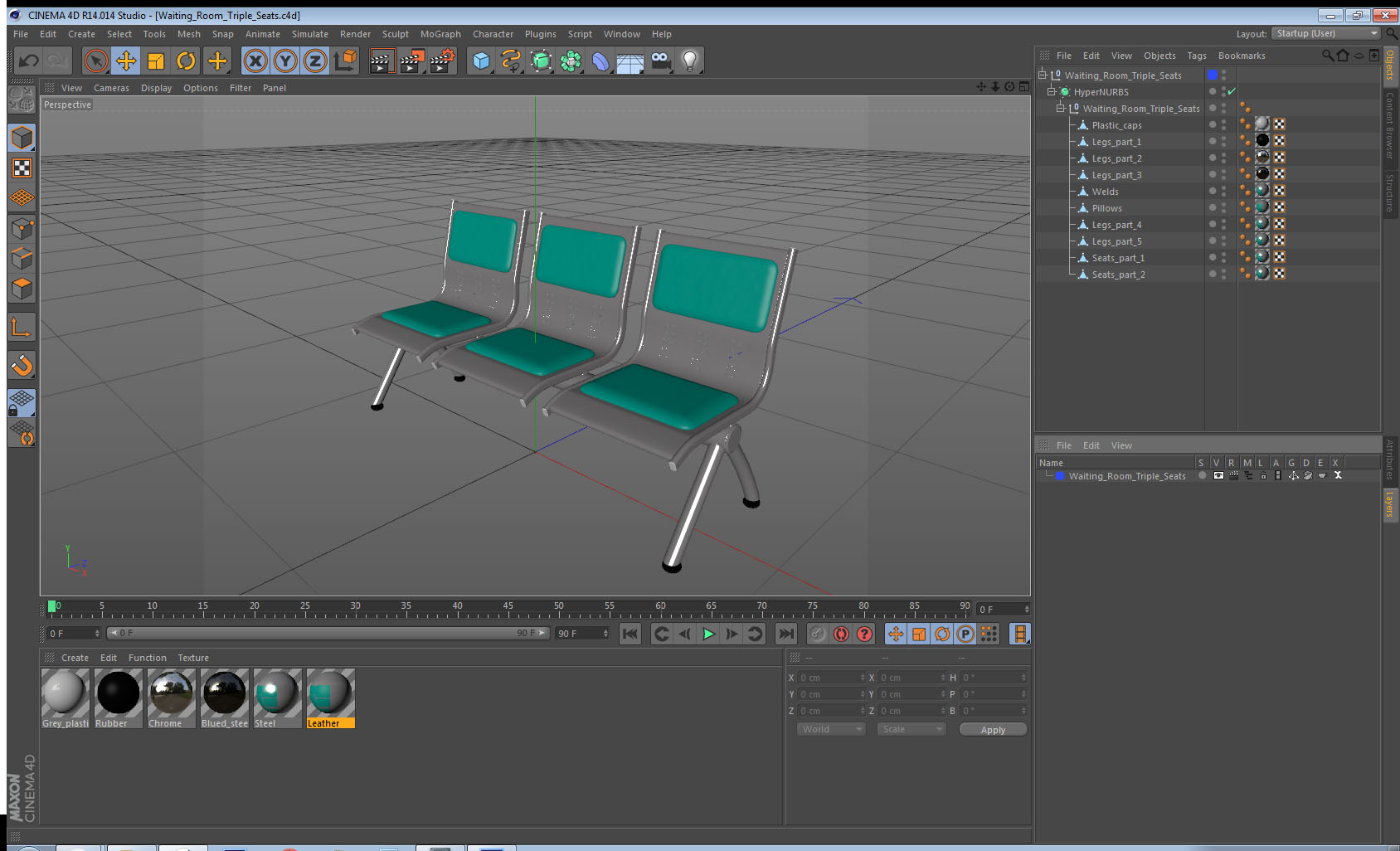Open the spline tools icon

(511, 61)
